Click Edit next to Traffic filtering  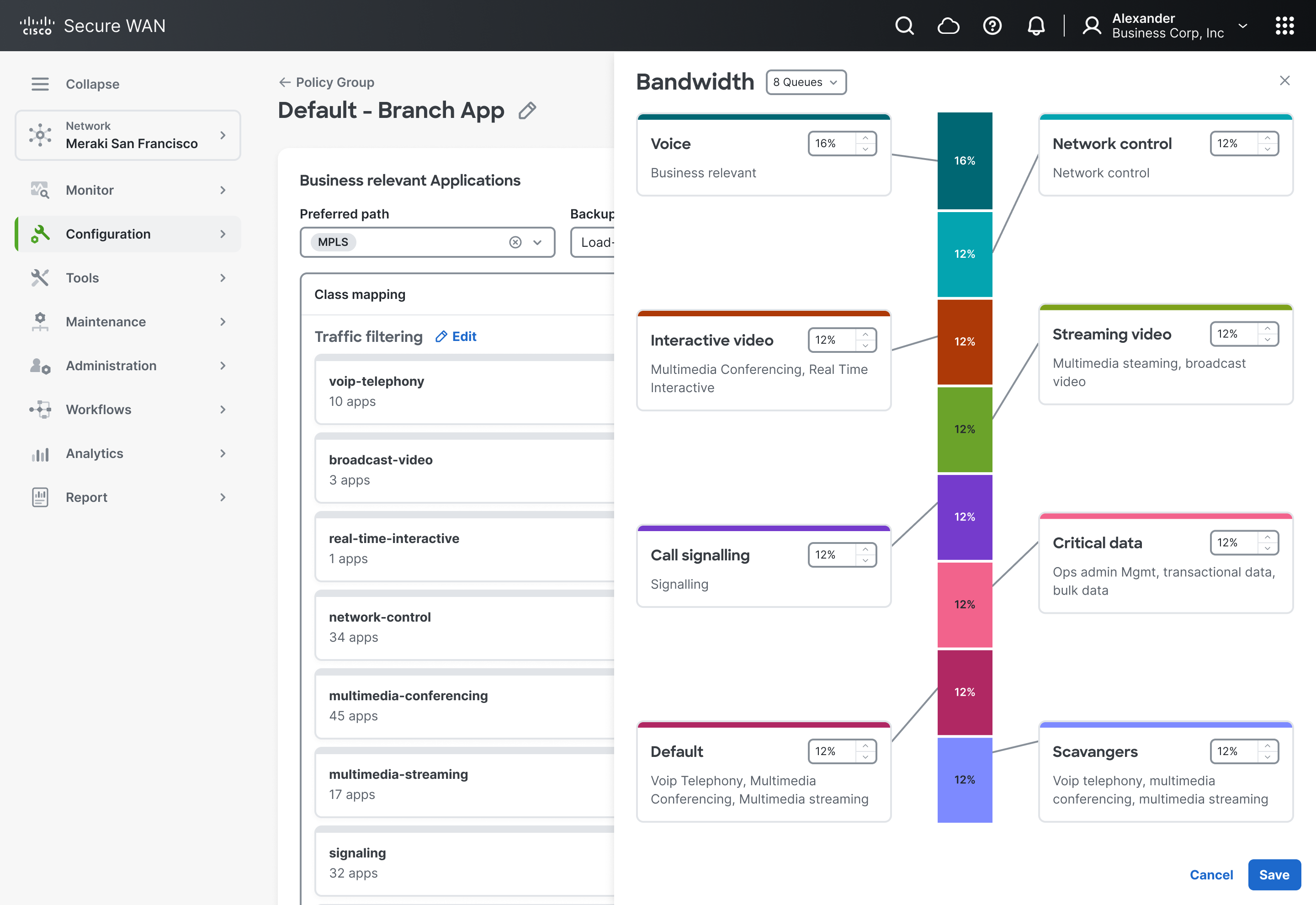coord(456,337)
